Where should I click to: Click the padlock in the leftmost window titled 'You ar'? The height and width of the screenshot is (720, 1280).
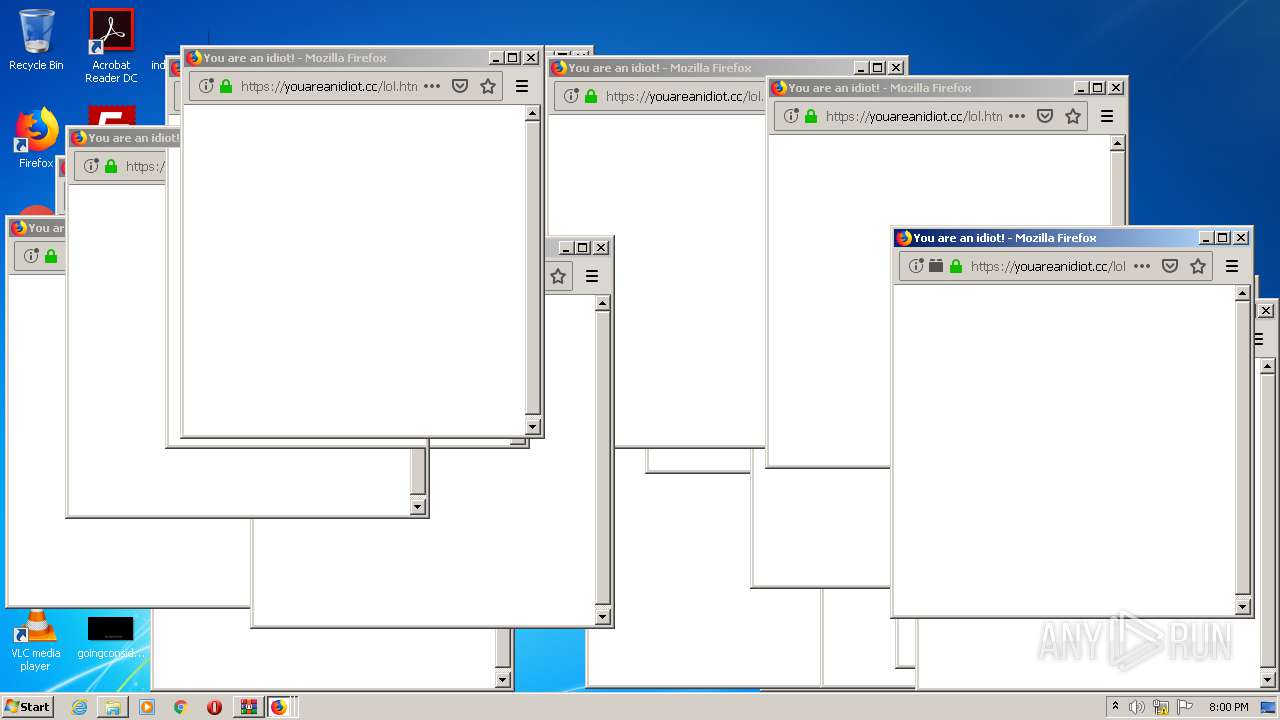[51, 256]
